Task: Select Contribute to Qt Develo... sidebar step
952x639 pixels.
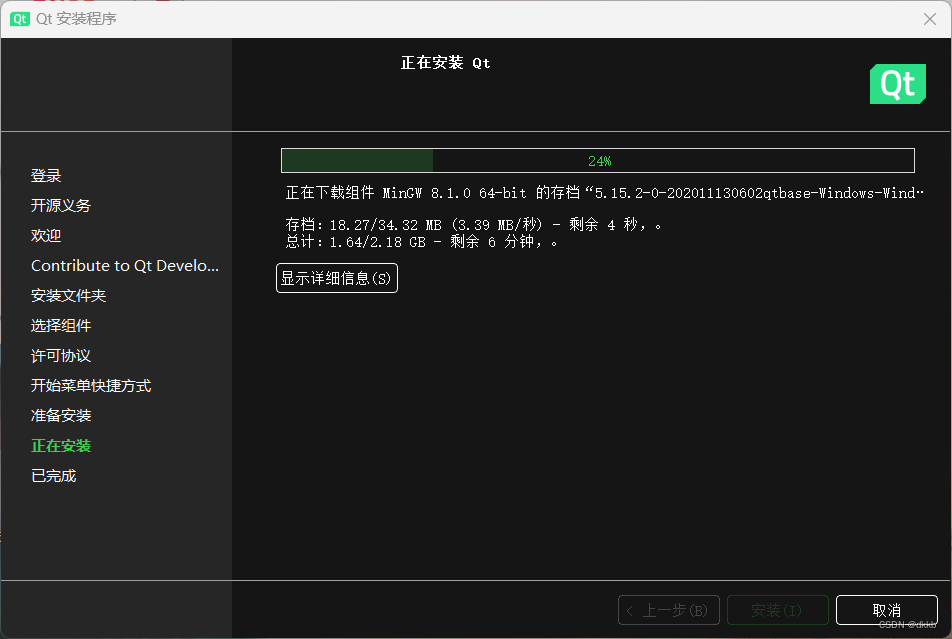Action: [125, 265]
